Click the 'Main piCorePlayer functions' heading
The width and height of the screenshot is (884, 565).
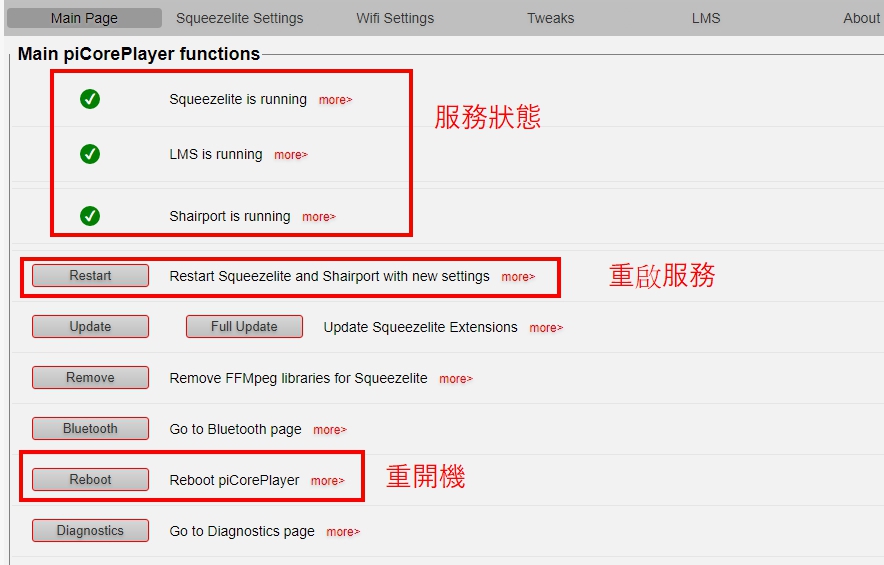pyautogui.click(x=139, y=54)
